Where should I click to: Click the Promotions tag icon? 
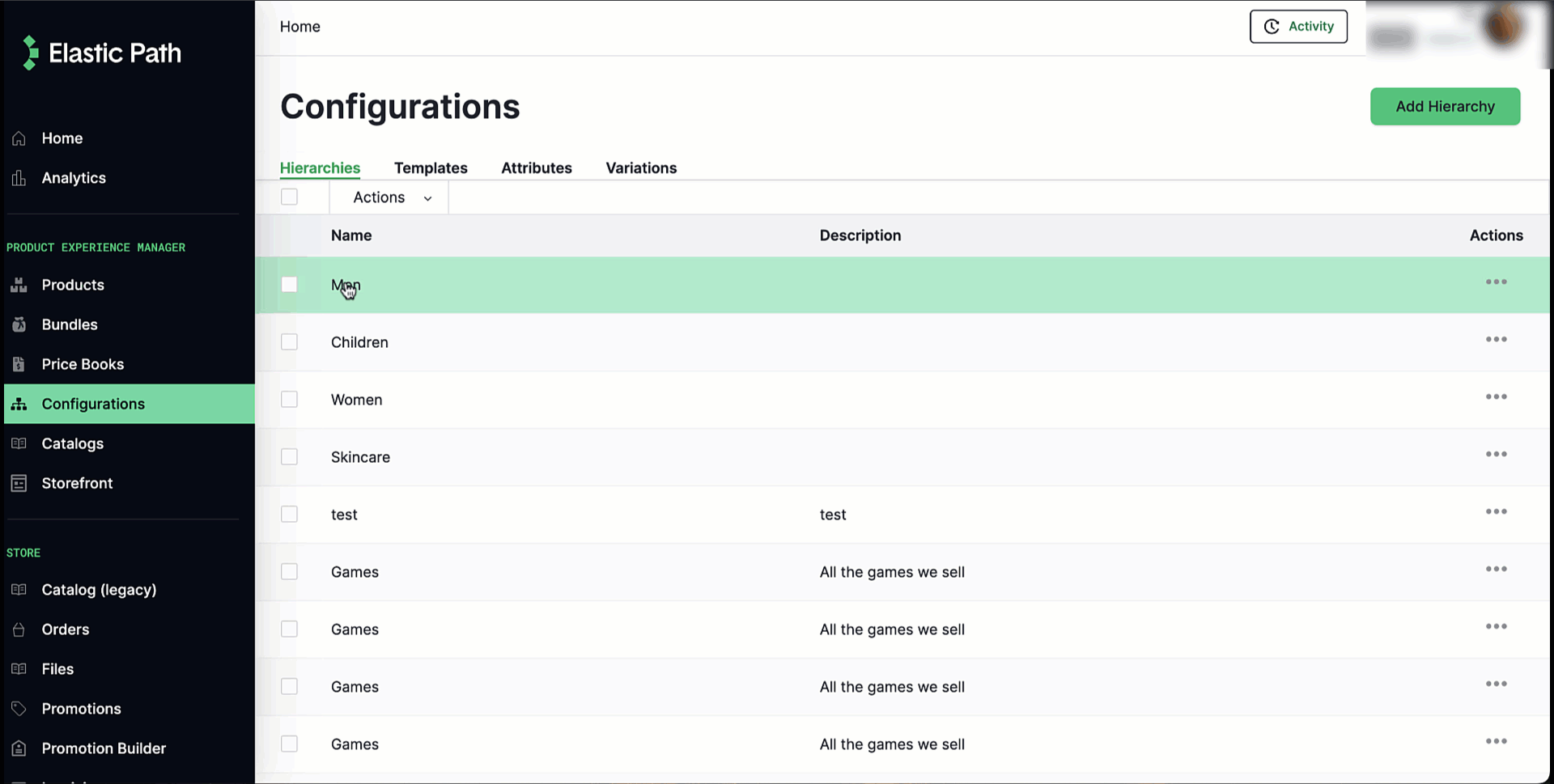point(19,708)
